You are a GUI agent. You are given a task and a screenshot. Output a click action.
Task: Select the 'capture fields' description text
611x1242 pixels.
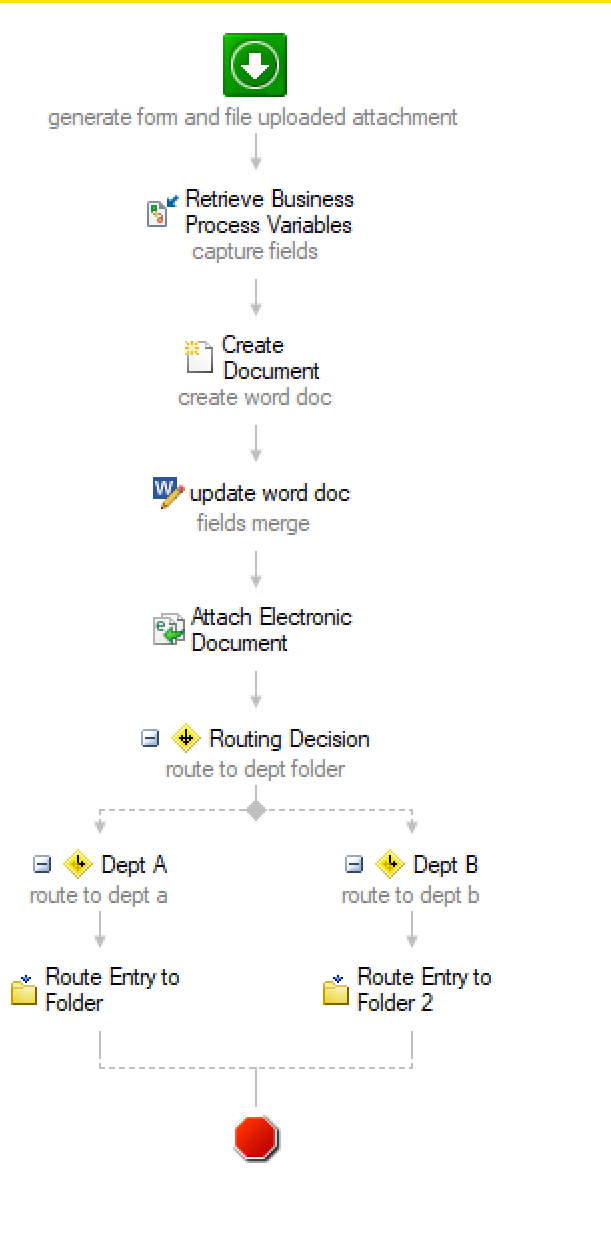click(x=255, y=251)
